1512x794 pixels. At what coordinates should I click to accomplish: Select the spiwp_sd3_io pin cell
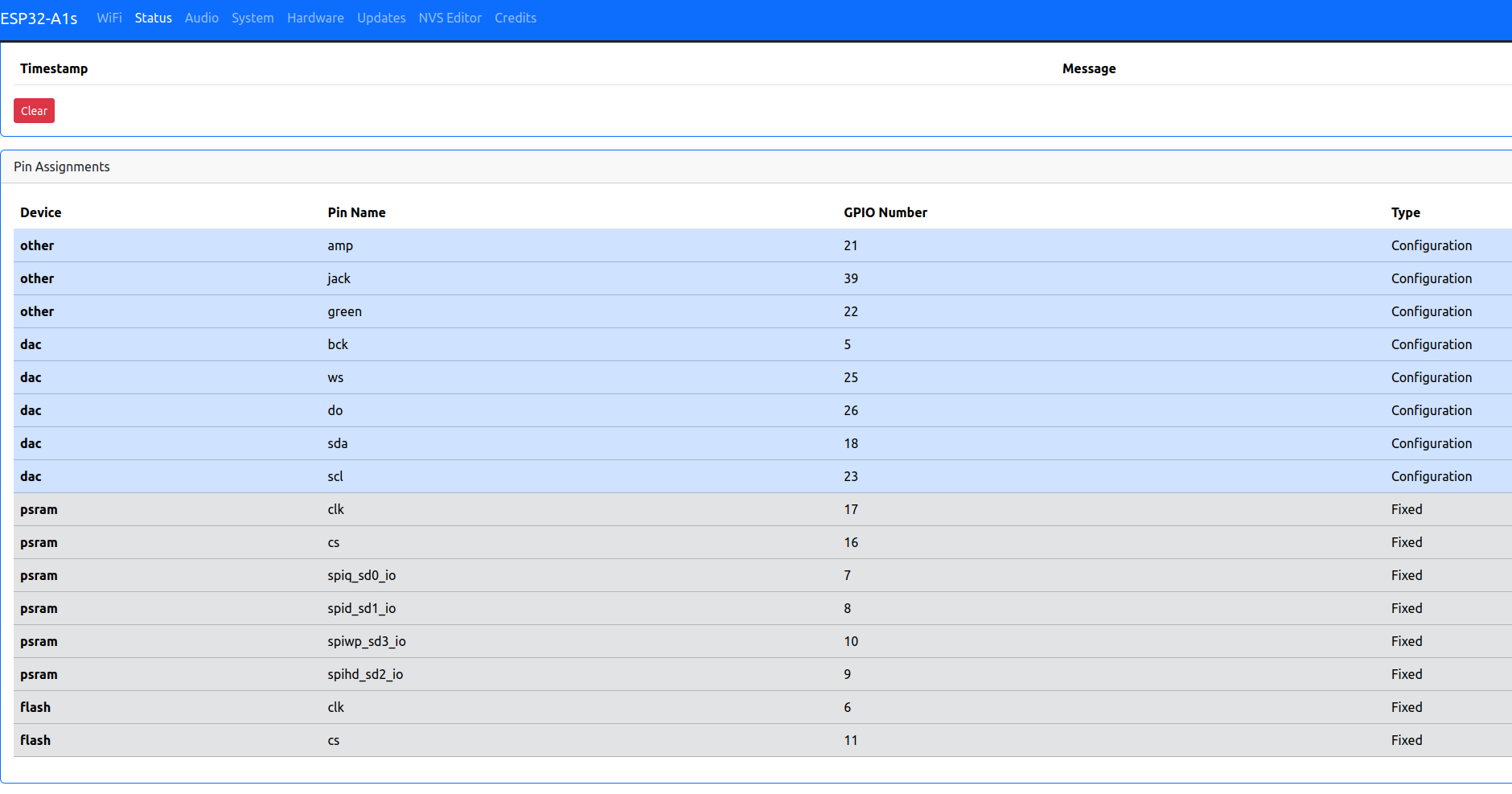coord(366,641)
